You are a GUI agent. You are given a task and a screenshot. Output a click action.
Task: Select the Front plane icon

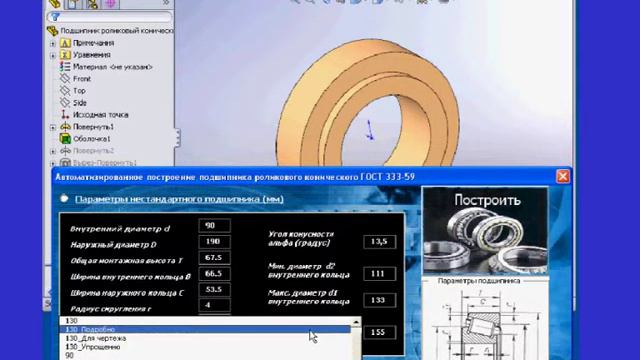[x=65, y=78]
